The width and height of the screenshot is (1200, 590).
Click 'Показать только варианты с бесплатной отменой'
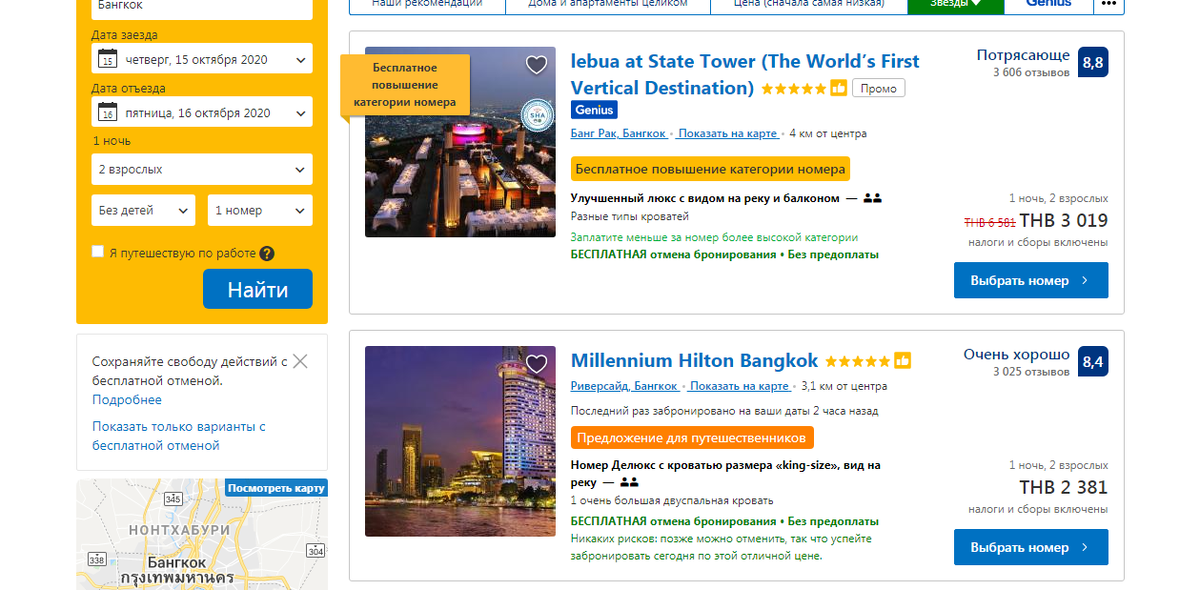(179, 436)
